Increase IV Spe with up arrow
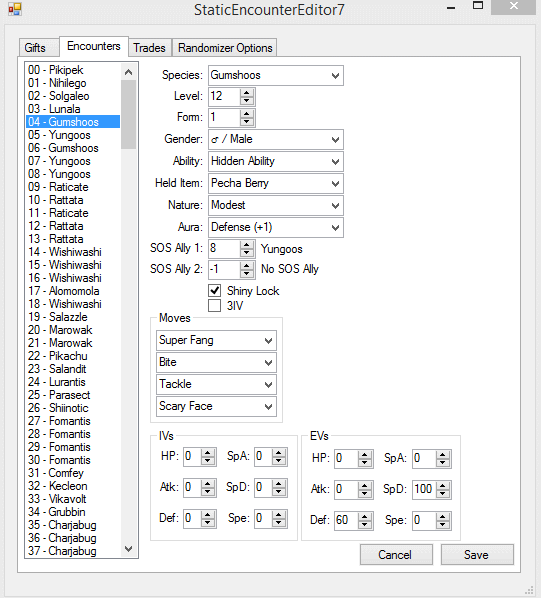This screenshot has height=598, width=541. click(279, 515)
